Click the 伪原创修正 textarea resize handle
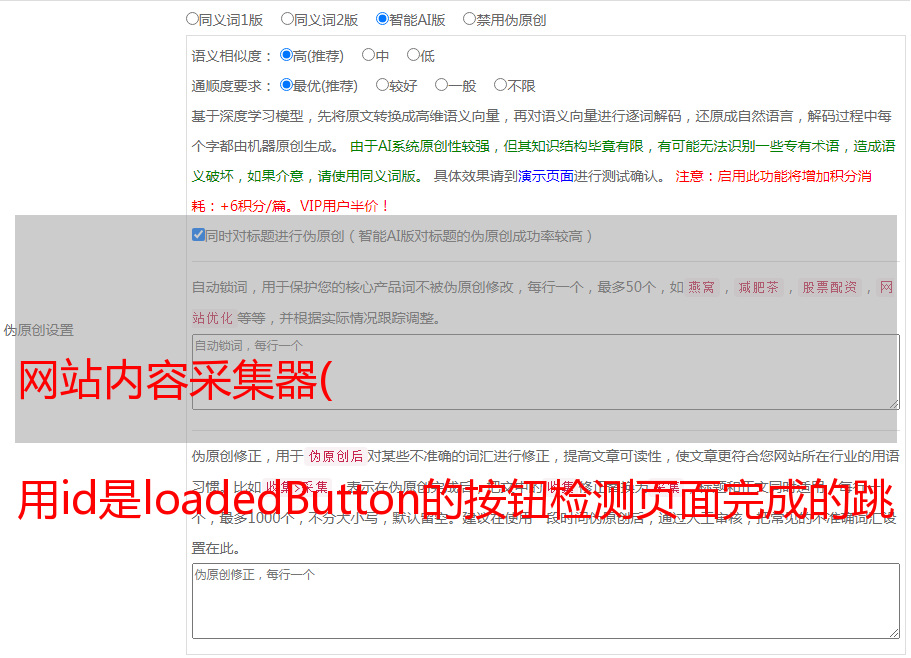 coord(894,632)
